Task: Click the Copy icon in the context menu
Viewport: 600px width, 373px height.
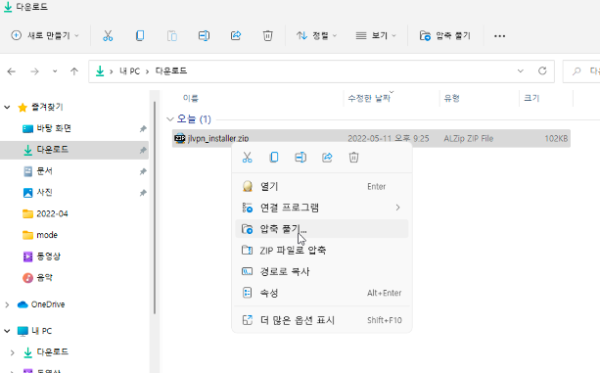Action: [274, 157]
